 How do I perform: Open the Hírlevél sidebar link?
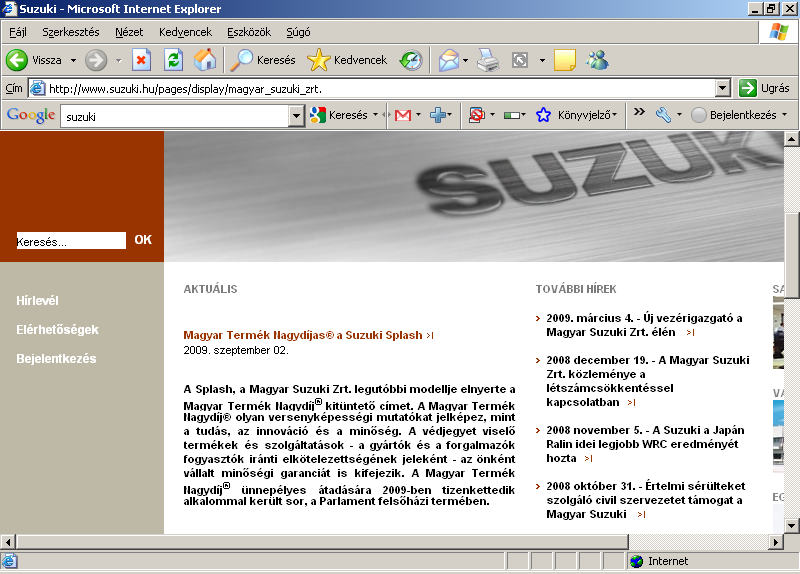pos(37,301)
